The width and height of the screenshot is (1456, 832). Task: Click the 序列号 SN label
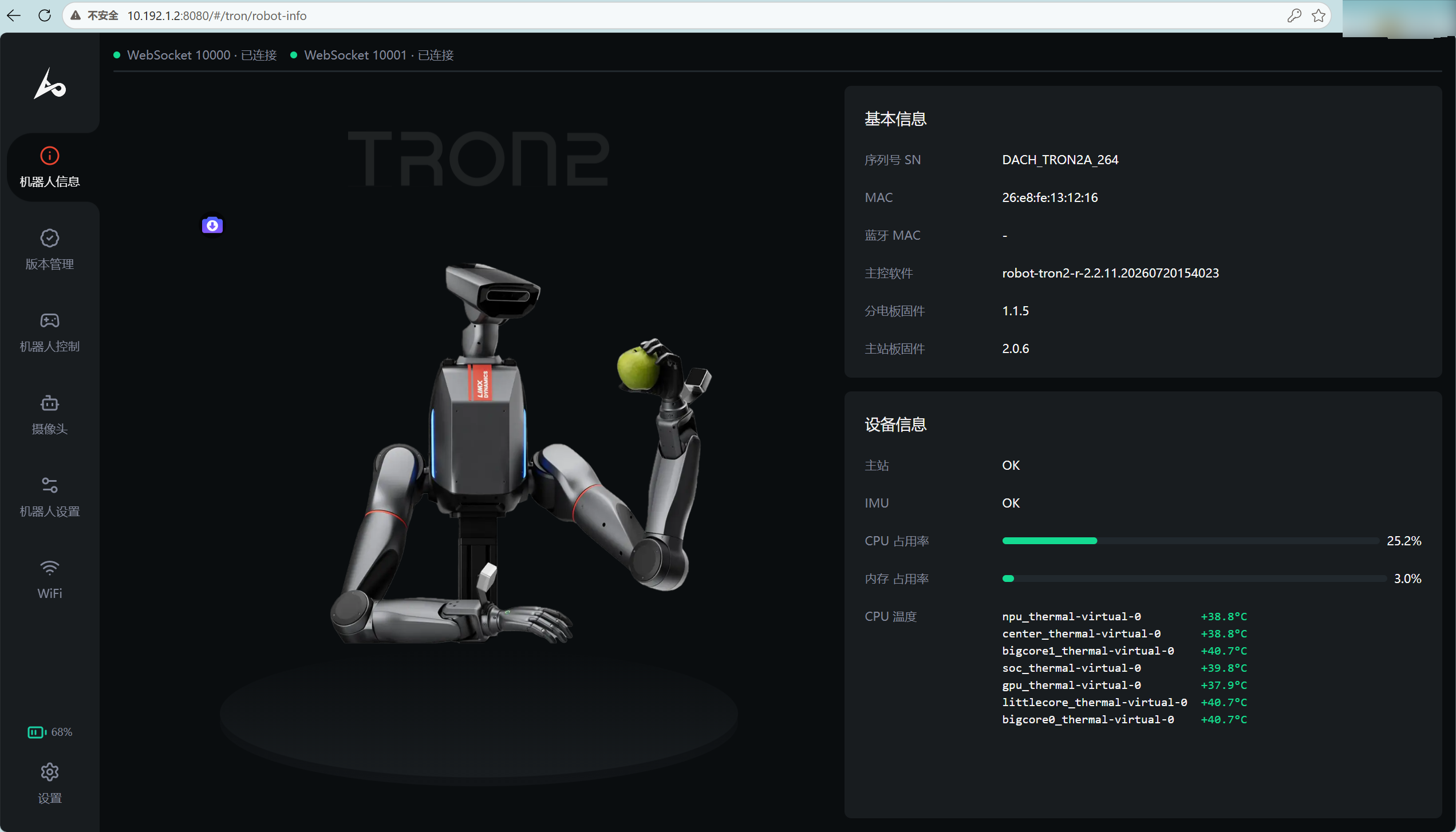point(893,160)
